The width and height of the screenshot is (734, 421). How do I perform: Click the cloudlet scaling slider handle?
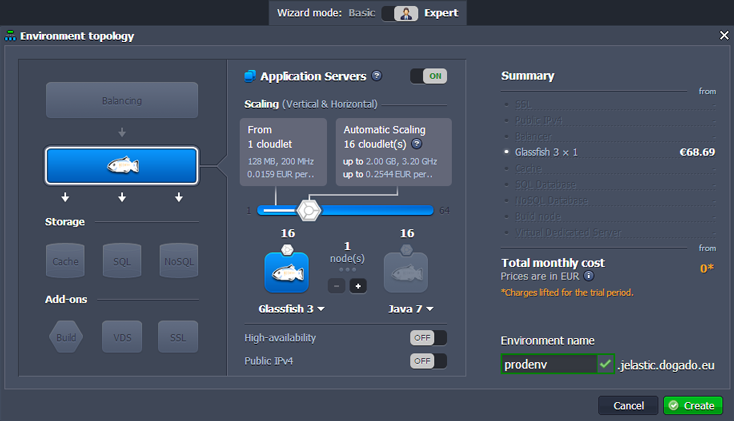point(309,210)
